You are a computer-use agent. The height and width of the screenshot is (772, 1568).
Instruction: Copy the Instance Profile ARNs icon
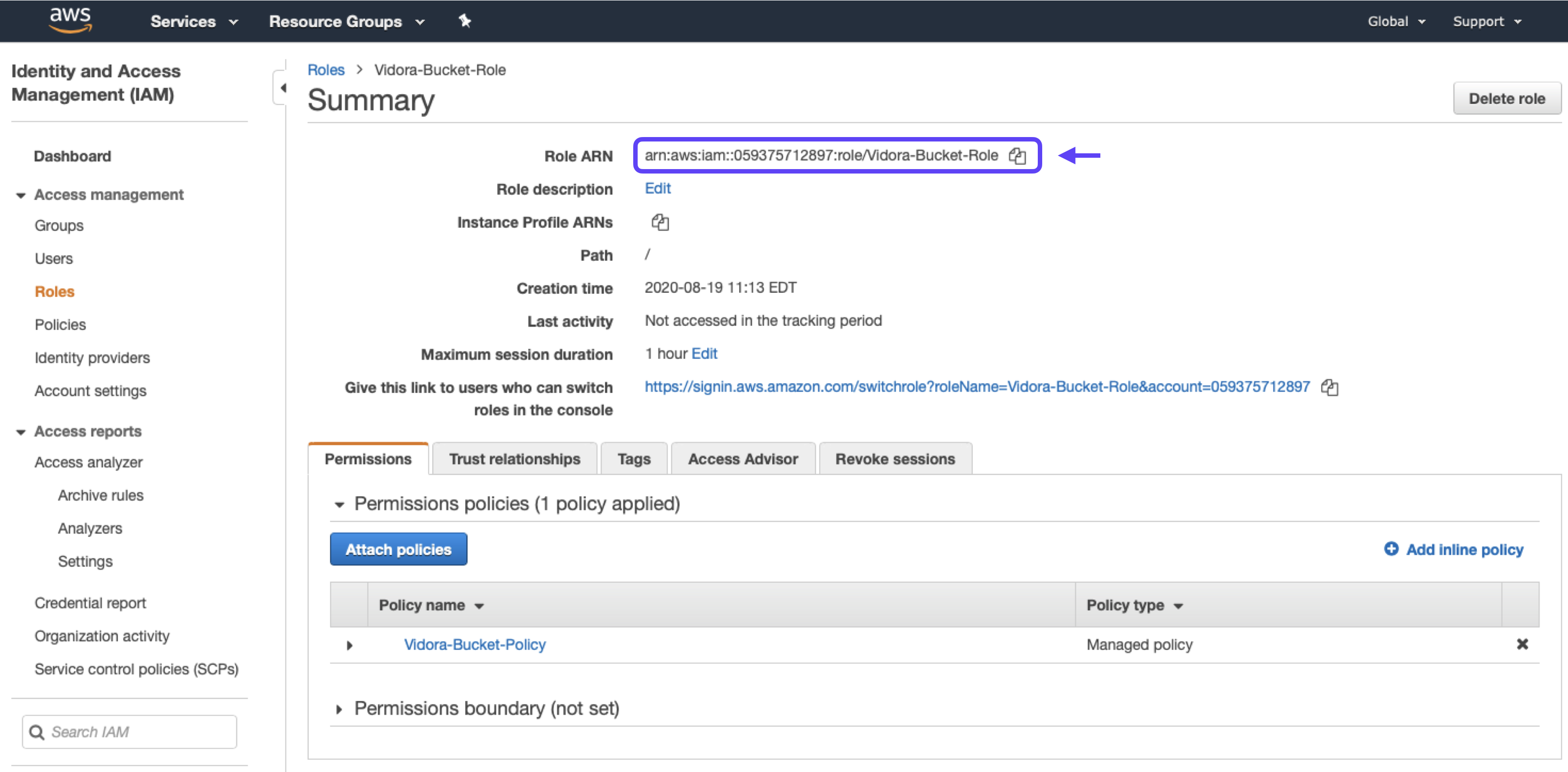point(660,222)
